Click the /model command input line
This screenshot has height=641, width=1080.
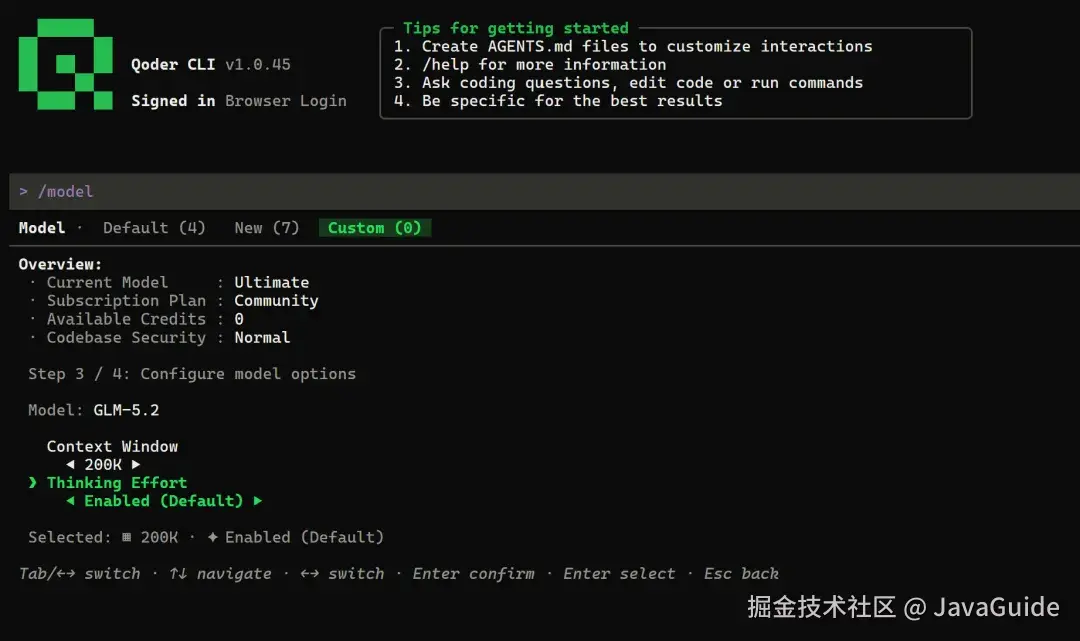point(544,191)
